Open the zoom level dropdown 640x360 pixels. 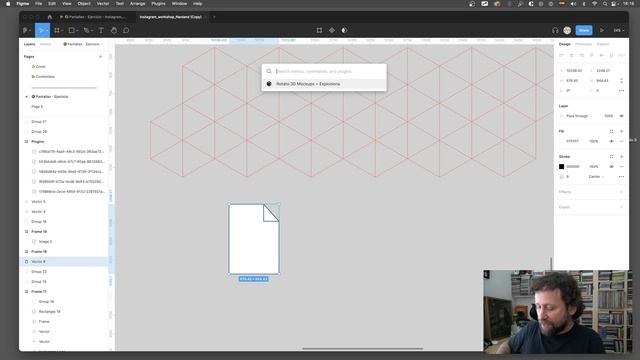click(x=619, y=30)
